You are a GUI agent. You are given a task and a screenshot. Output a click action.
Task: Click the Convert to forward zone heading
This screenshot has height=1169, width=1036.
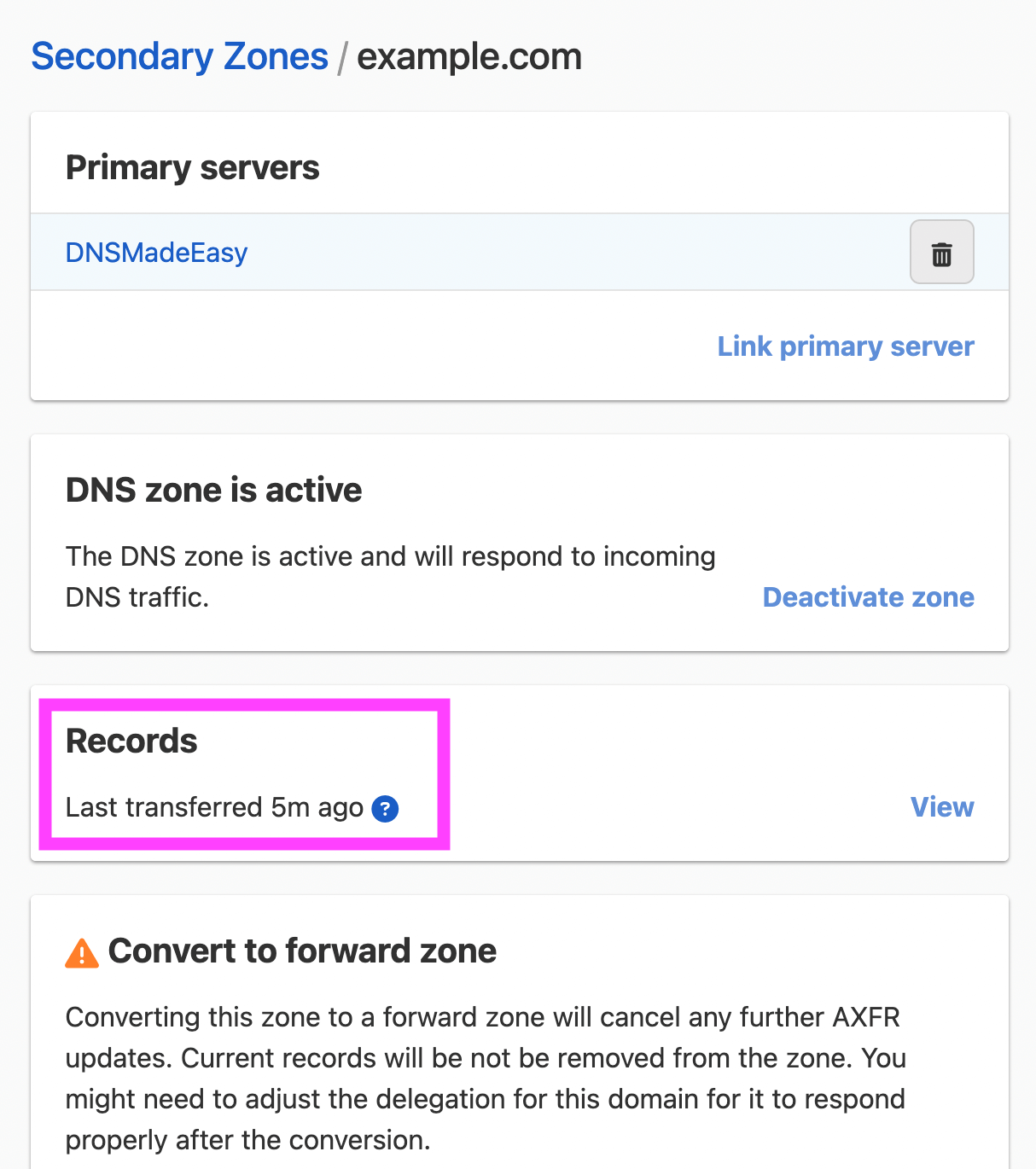click(304, 951)
